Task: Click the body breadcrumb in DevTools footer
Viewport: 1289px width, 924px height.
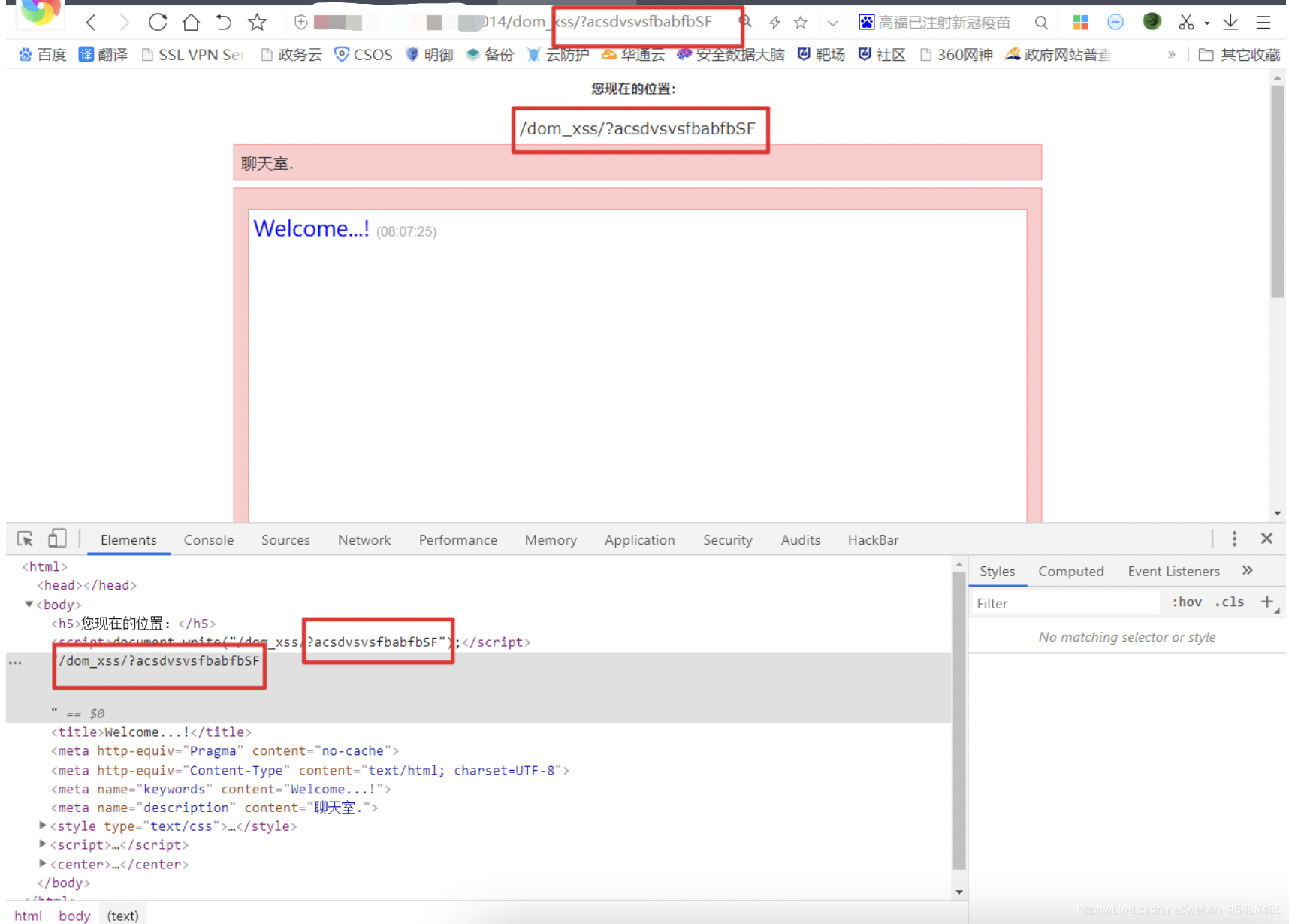Action: point(74,916)
